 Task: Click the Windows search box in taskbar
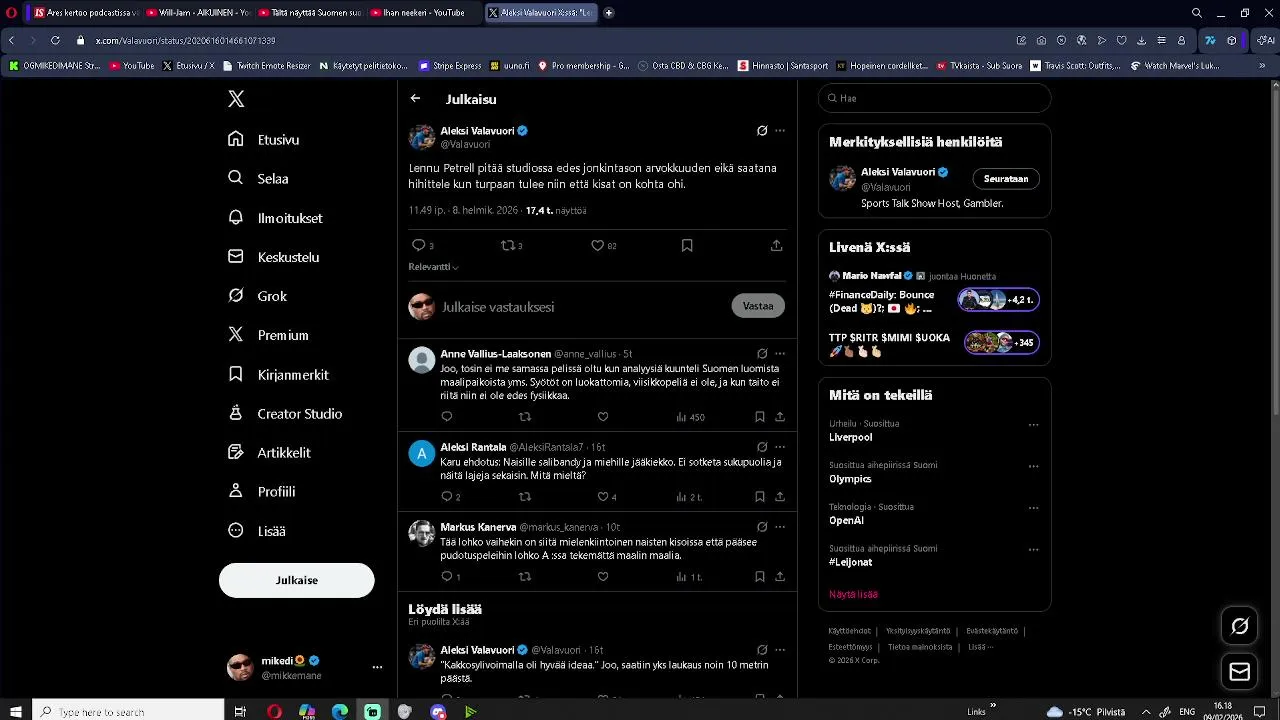[x=129, y=712]
